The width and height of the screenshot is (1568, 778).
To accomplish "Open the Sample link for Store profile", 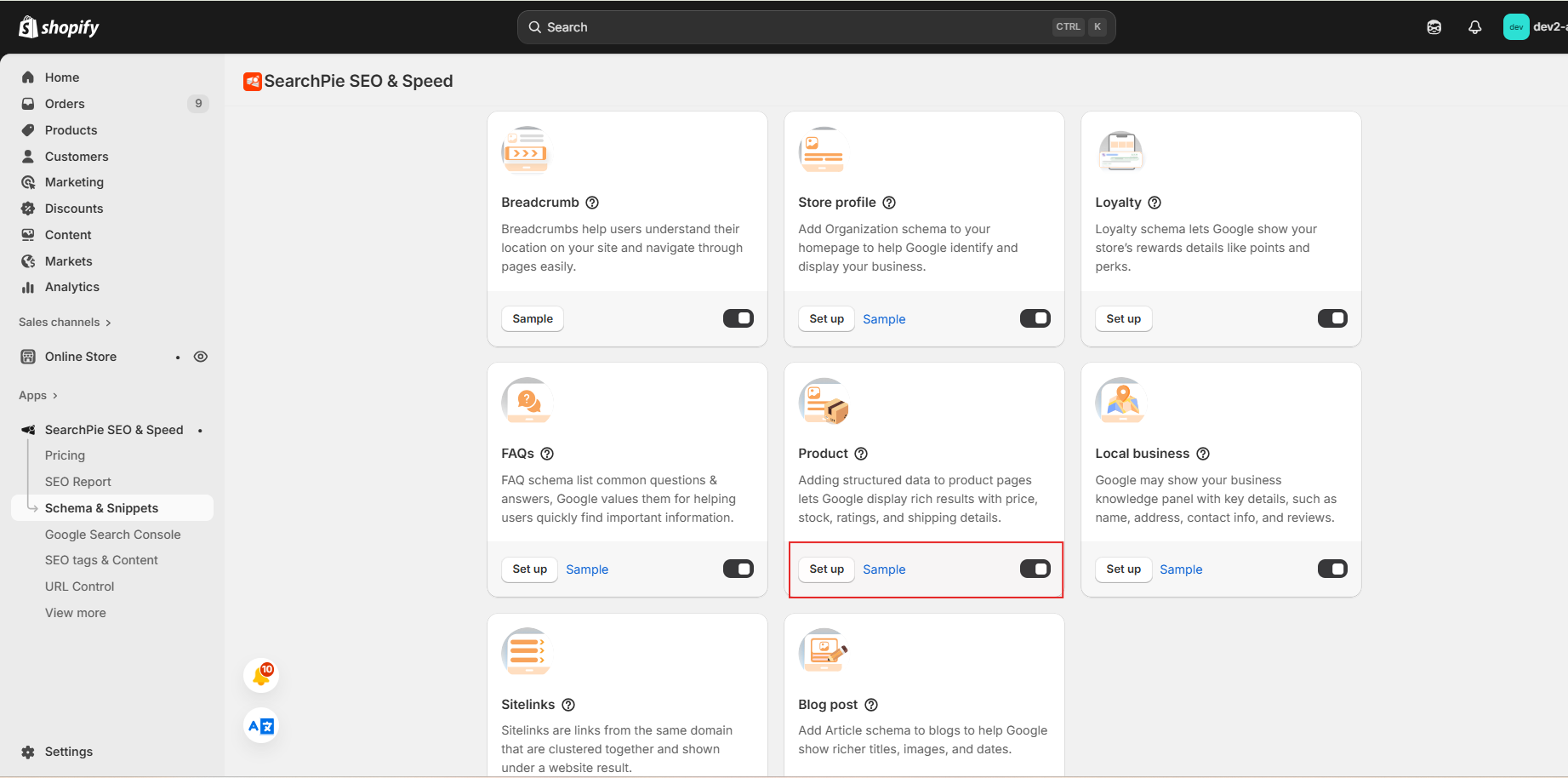I will (x=884, y=319).
